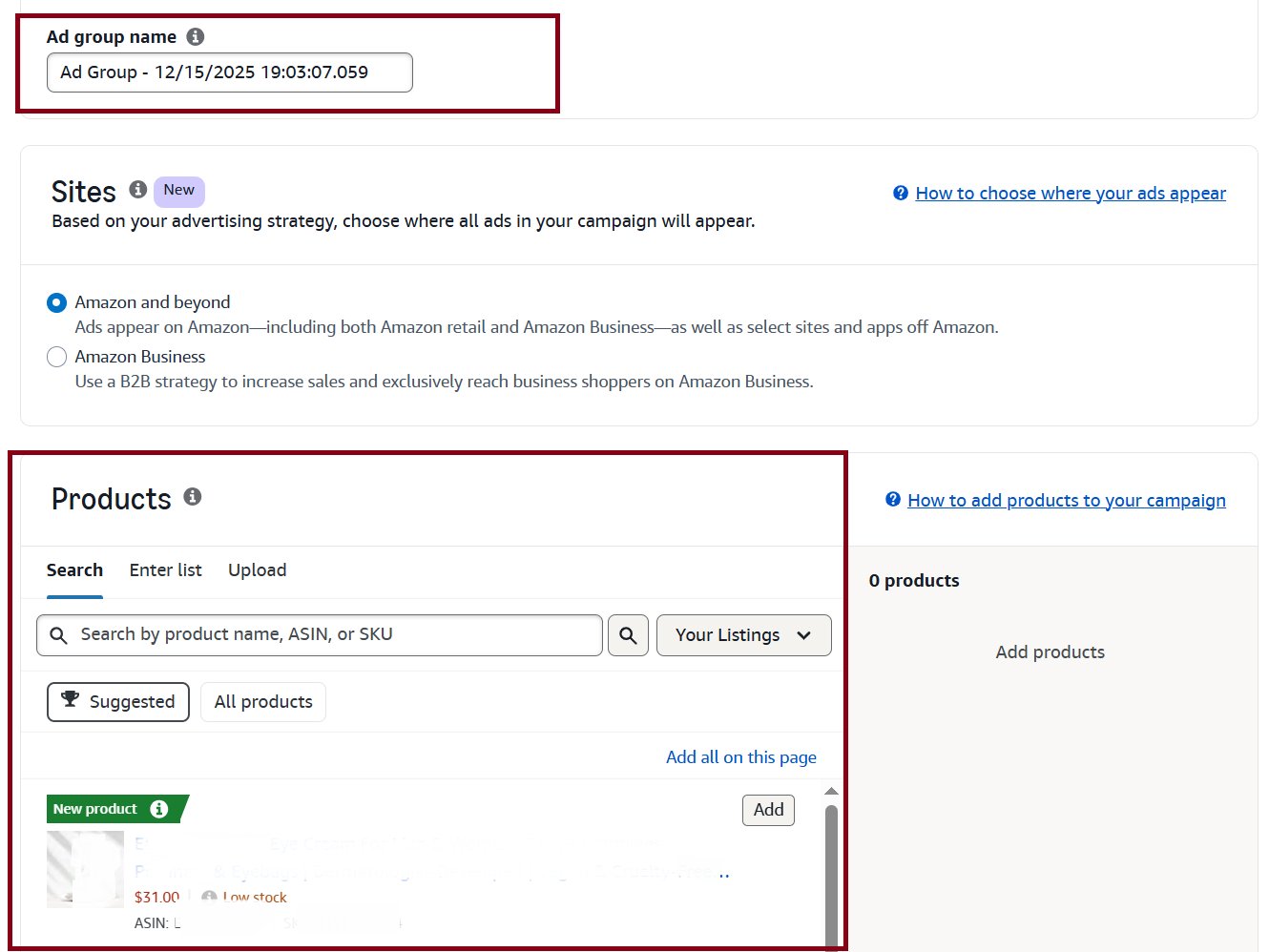Click Add all on this page

click(x=740, y=756)
